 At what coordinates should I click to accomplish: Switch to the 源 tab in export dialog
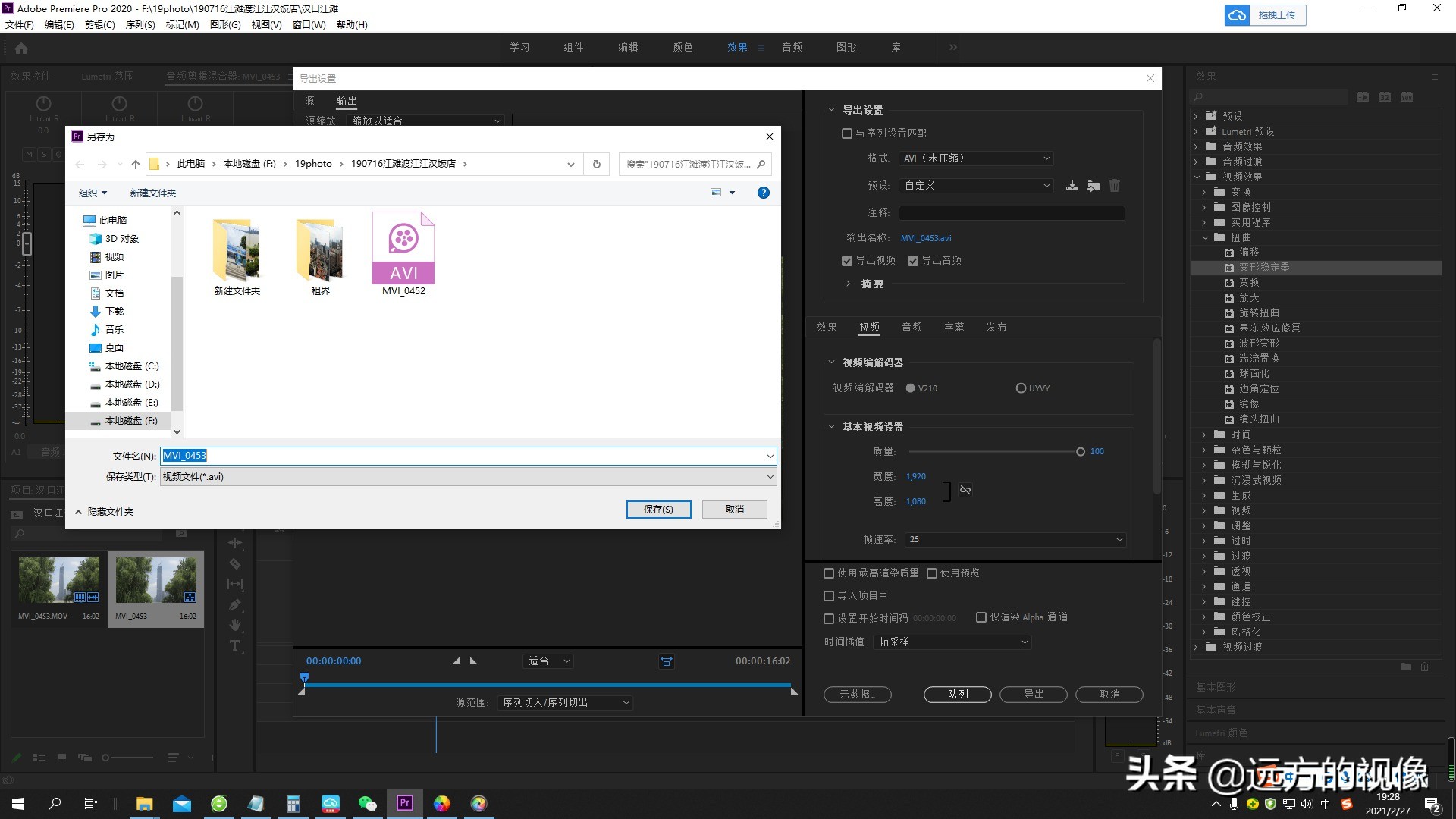(x=309, y=101)
